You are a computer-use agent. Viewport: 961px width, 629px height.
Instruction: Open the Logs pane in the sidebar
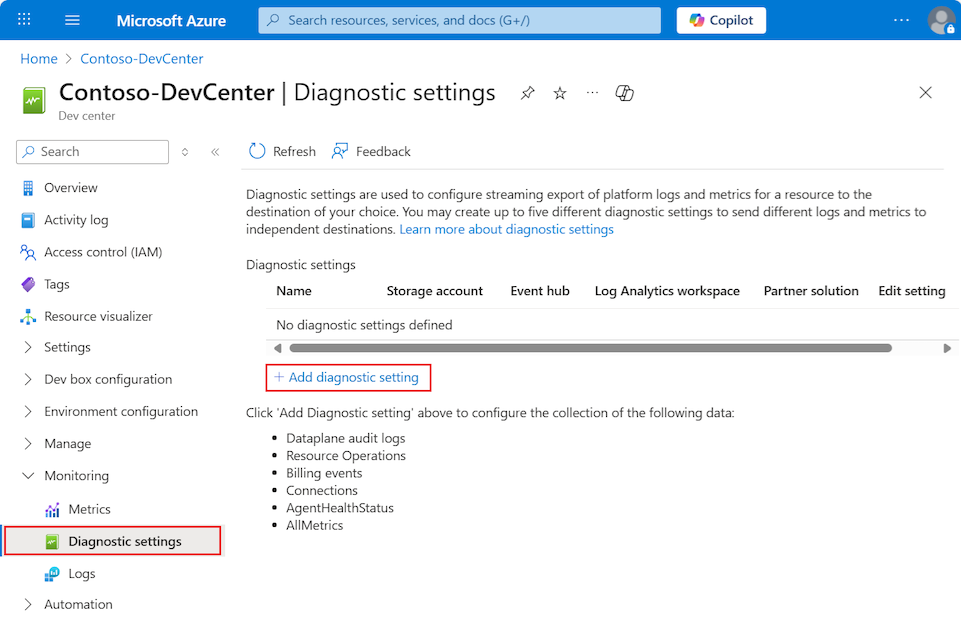coord(80,573)
